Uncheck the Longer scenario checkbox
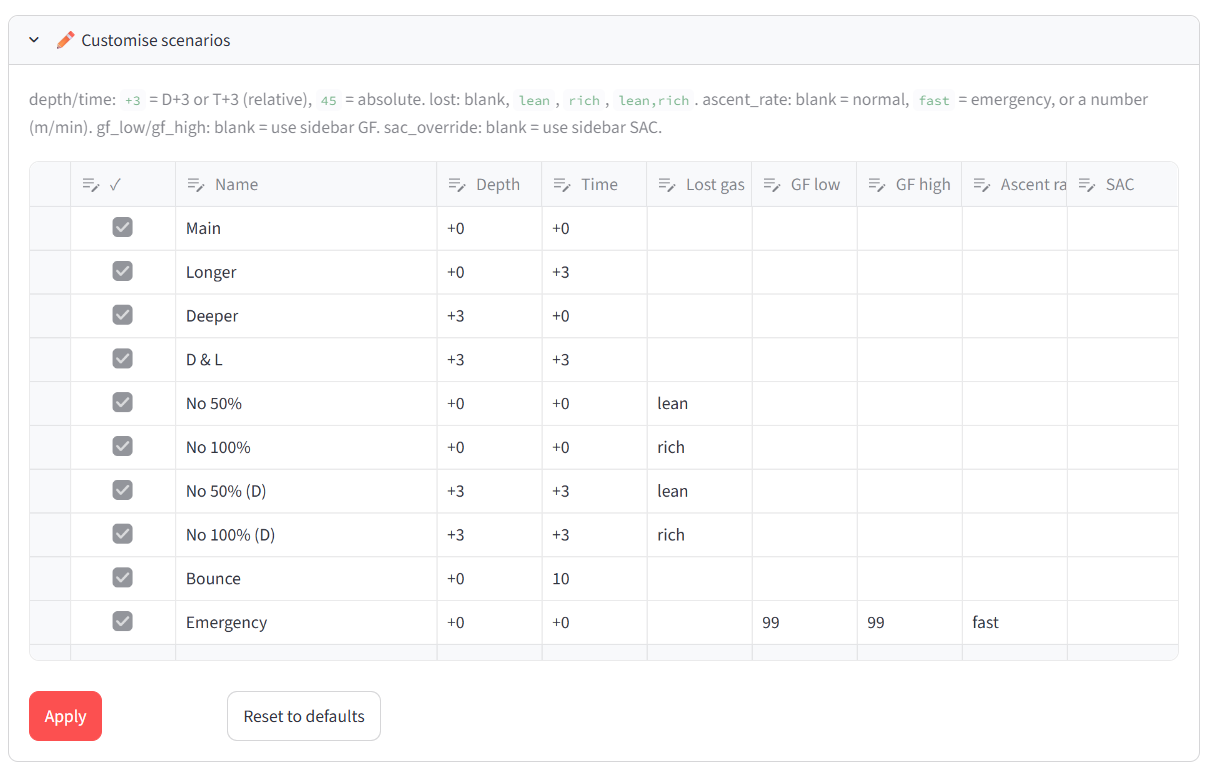 122,271
